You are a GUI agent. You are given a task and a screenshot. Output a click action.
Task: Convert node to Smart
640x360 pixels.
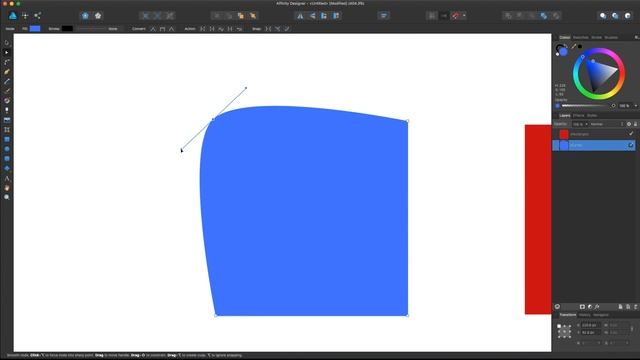(171, 29)
